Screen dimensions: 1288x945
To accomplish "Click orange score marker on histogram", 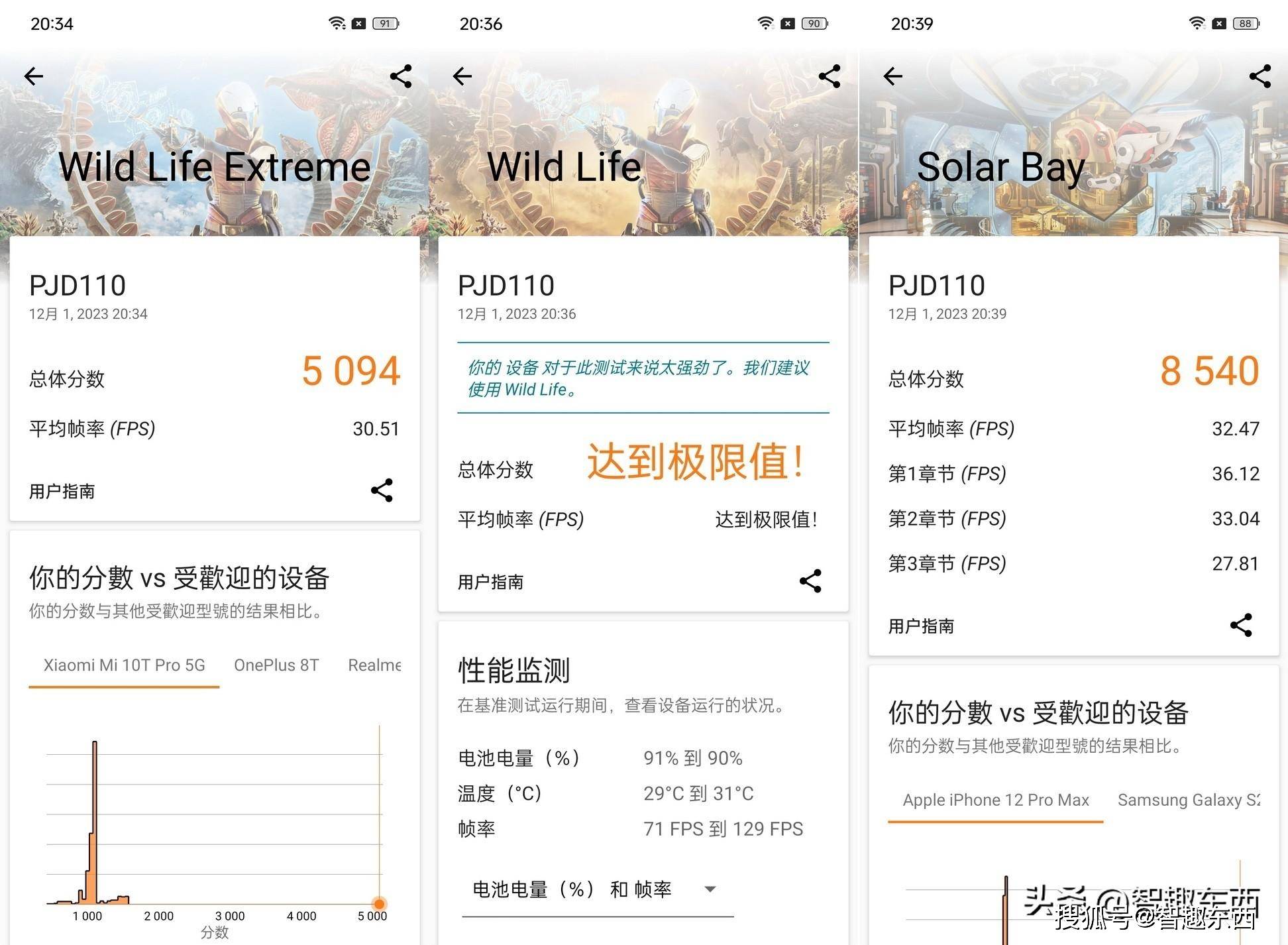I will (379, 903).
